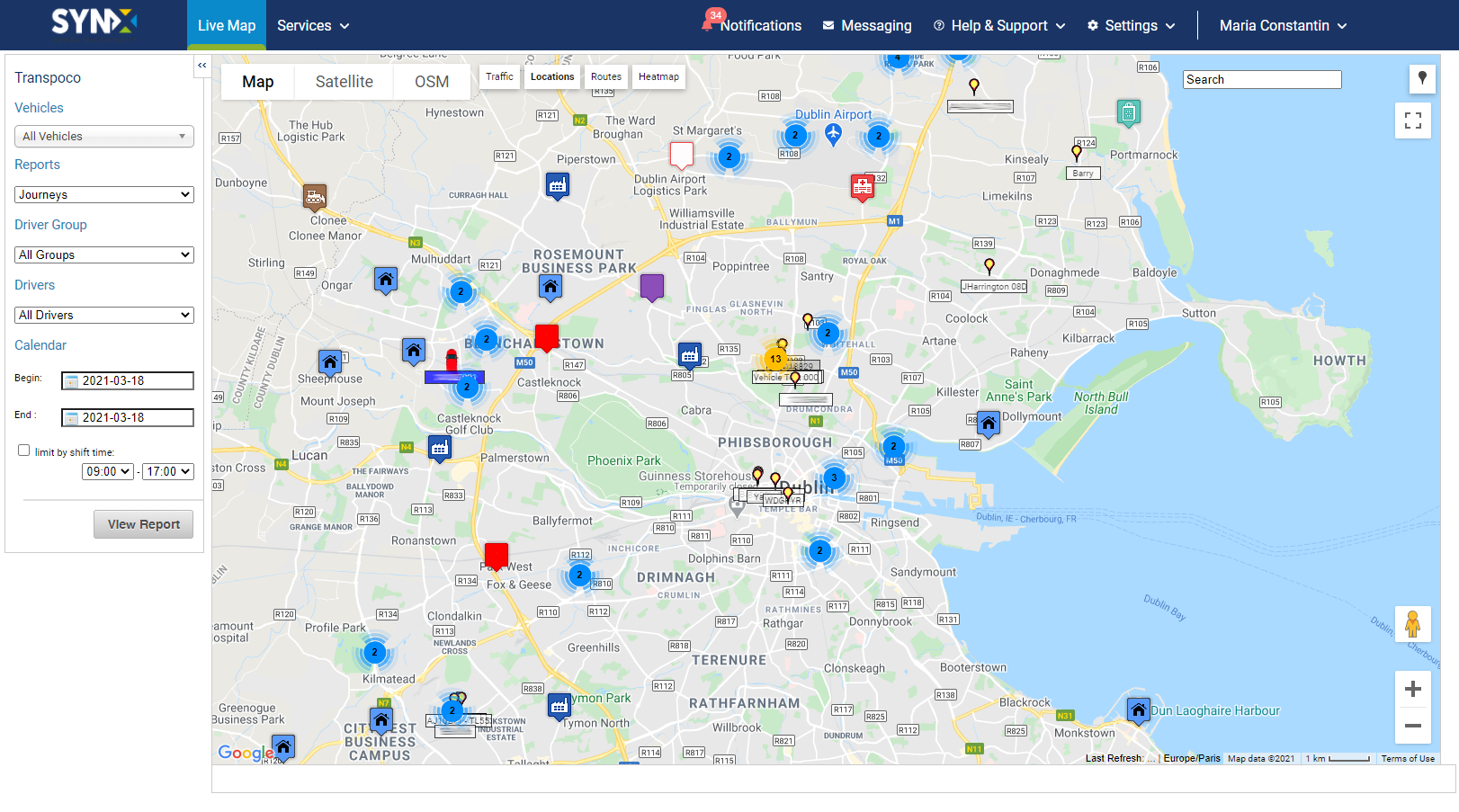Image resolution: width=1459 pixels, height=812 pixels.
Task: Open the Journeys report dropdown
Action: coord(103,194)
